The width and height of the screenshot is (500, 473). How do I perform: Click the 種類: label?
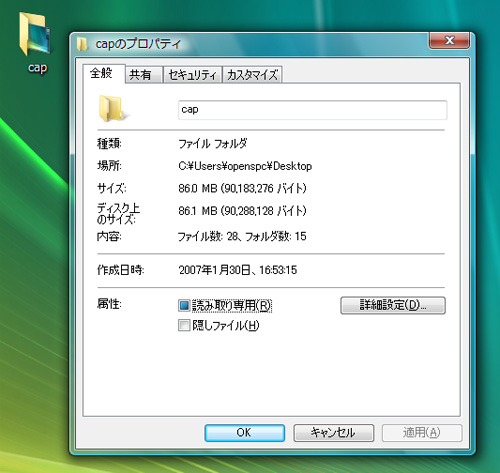(109, 144)
